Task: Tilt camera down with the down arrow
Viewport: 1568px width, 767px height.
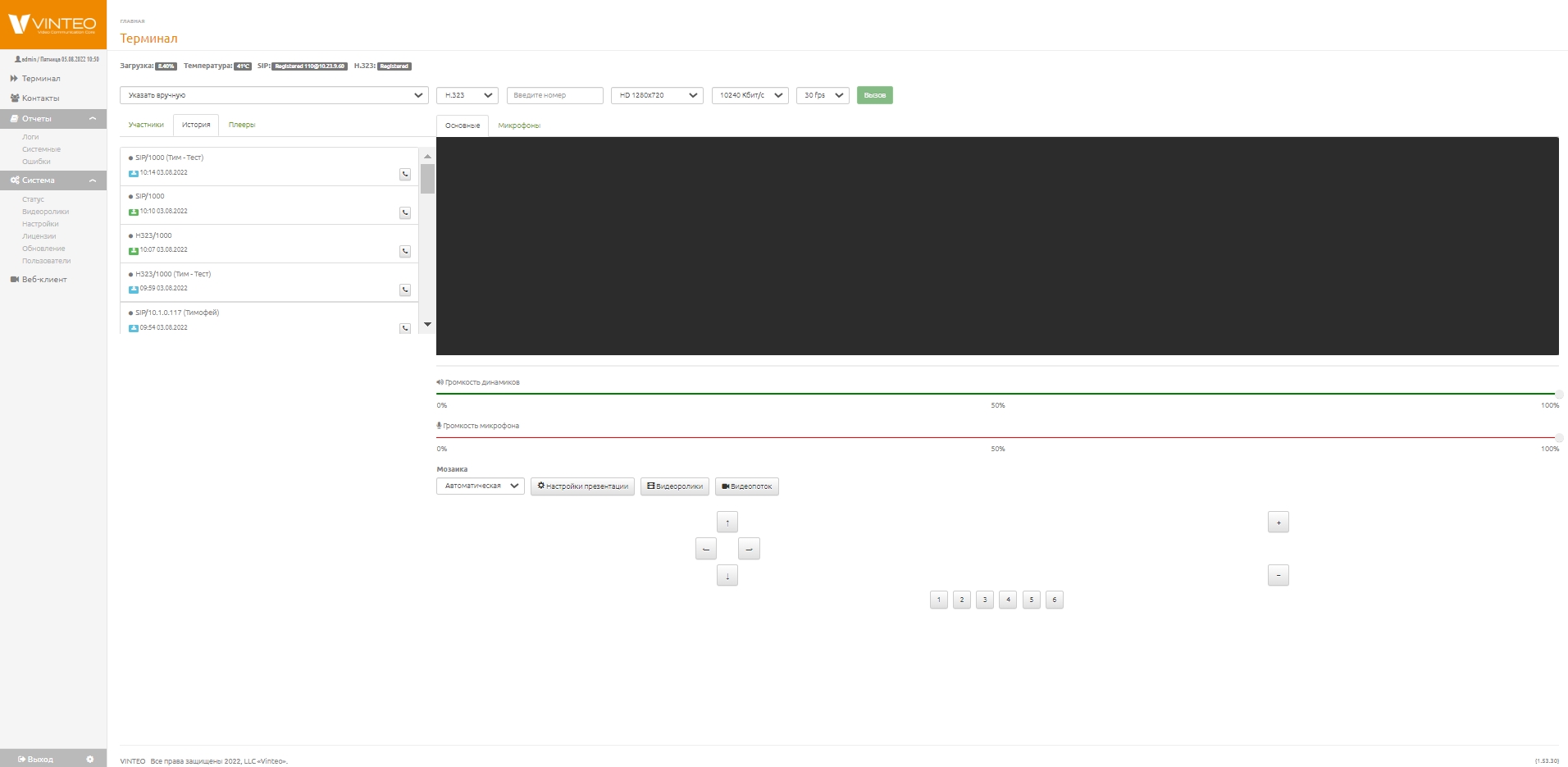Action: click(x=727, y=576)
